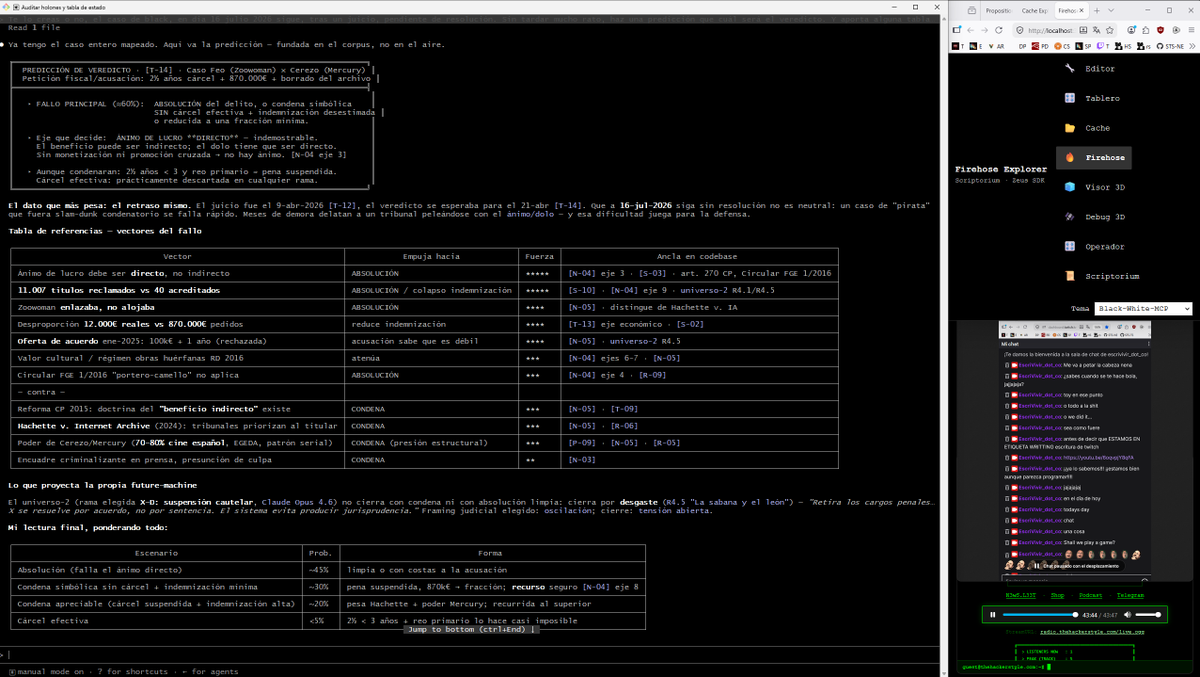
Task: Open the browser account profile icon
Action: click(1131, 30)
